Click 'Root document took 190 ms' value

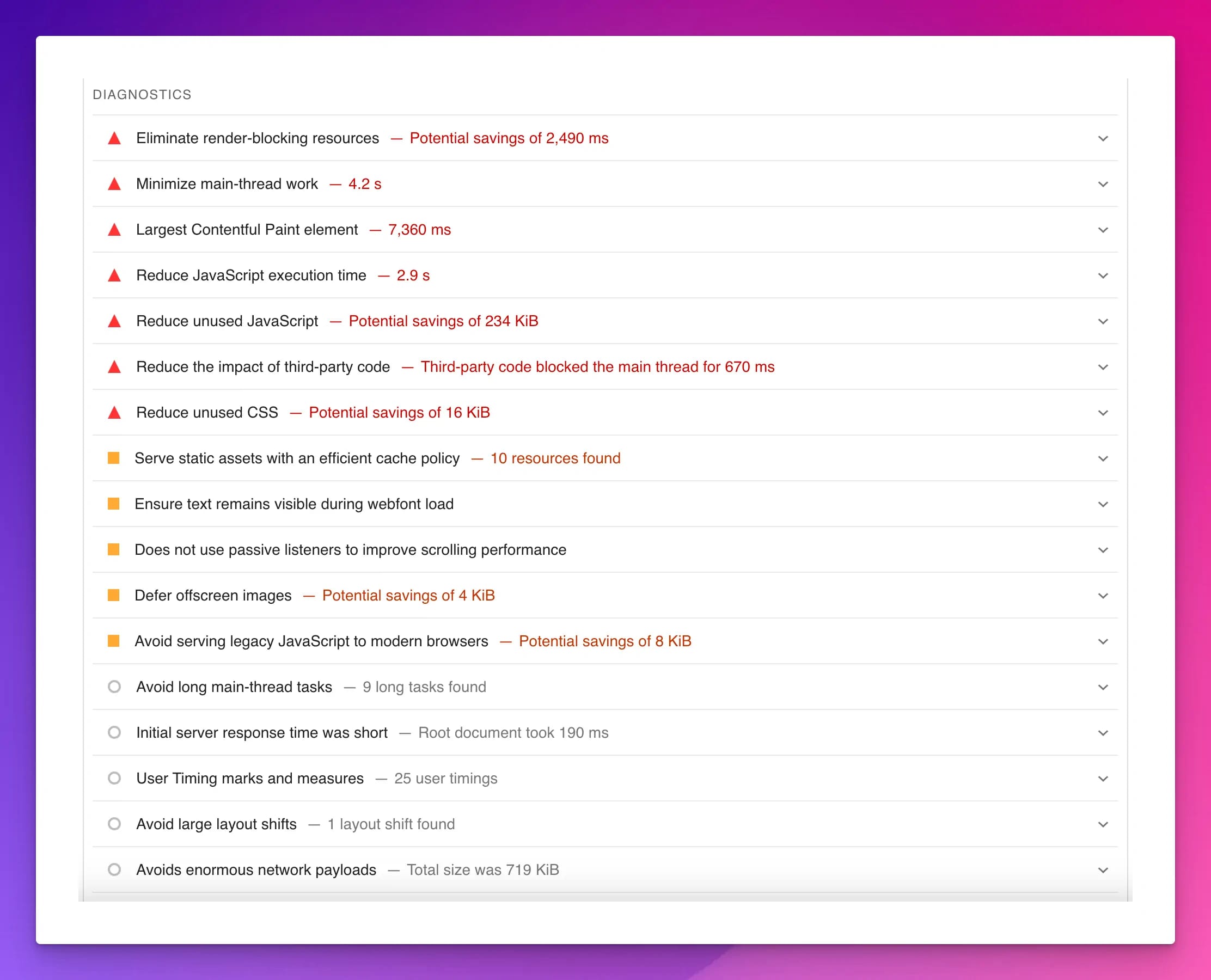pos(513,733)
